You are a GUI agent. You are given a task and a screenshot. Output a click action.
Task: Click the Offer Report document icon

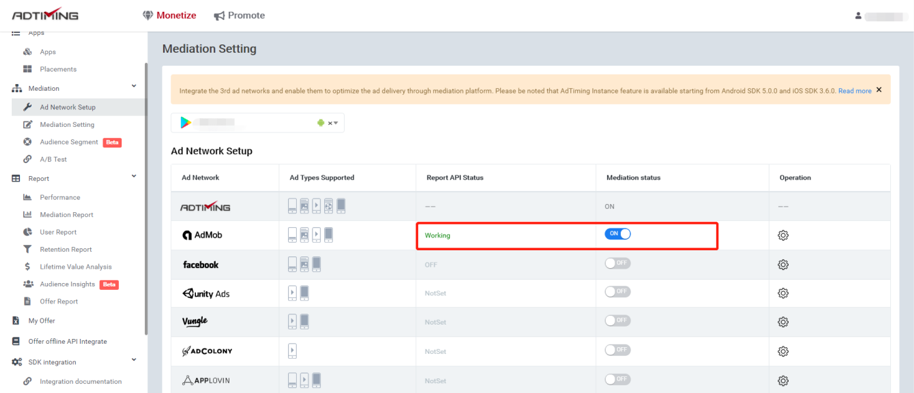tap(27, 301)
